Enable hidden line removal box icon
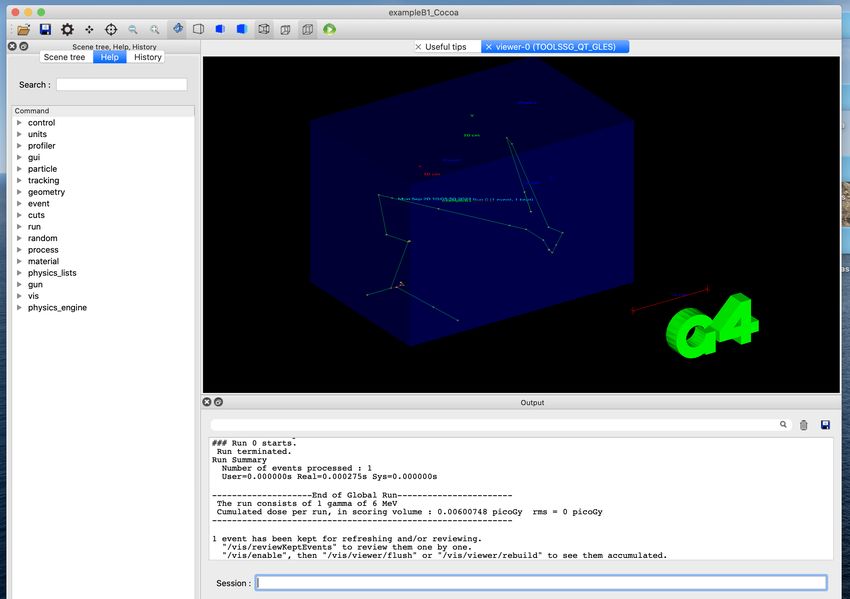The width and height of the screenshot is (850, 599). click(x=198, y=29)
